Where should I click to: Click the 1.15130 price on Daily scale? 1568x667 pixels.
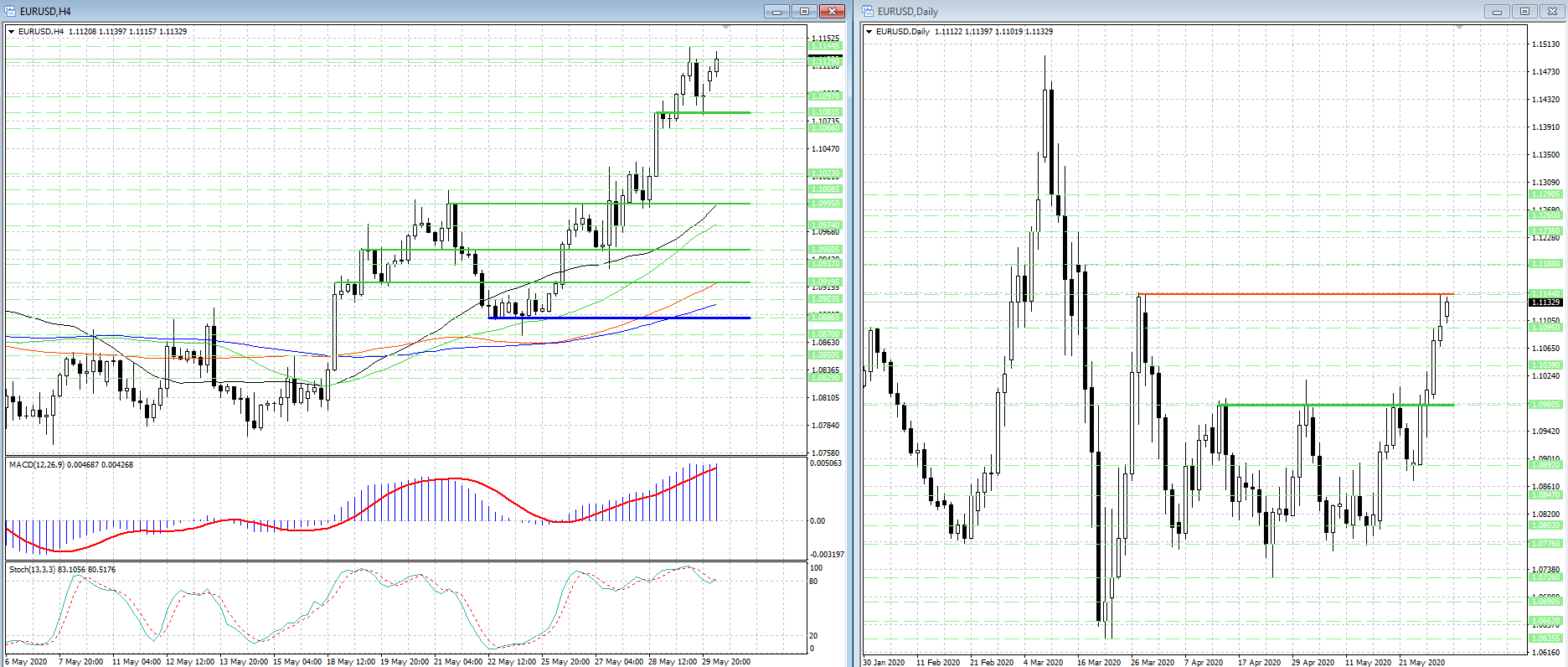[x=1545, y=44]
